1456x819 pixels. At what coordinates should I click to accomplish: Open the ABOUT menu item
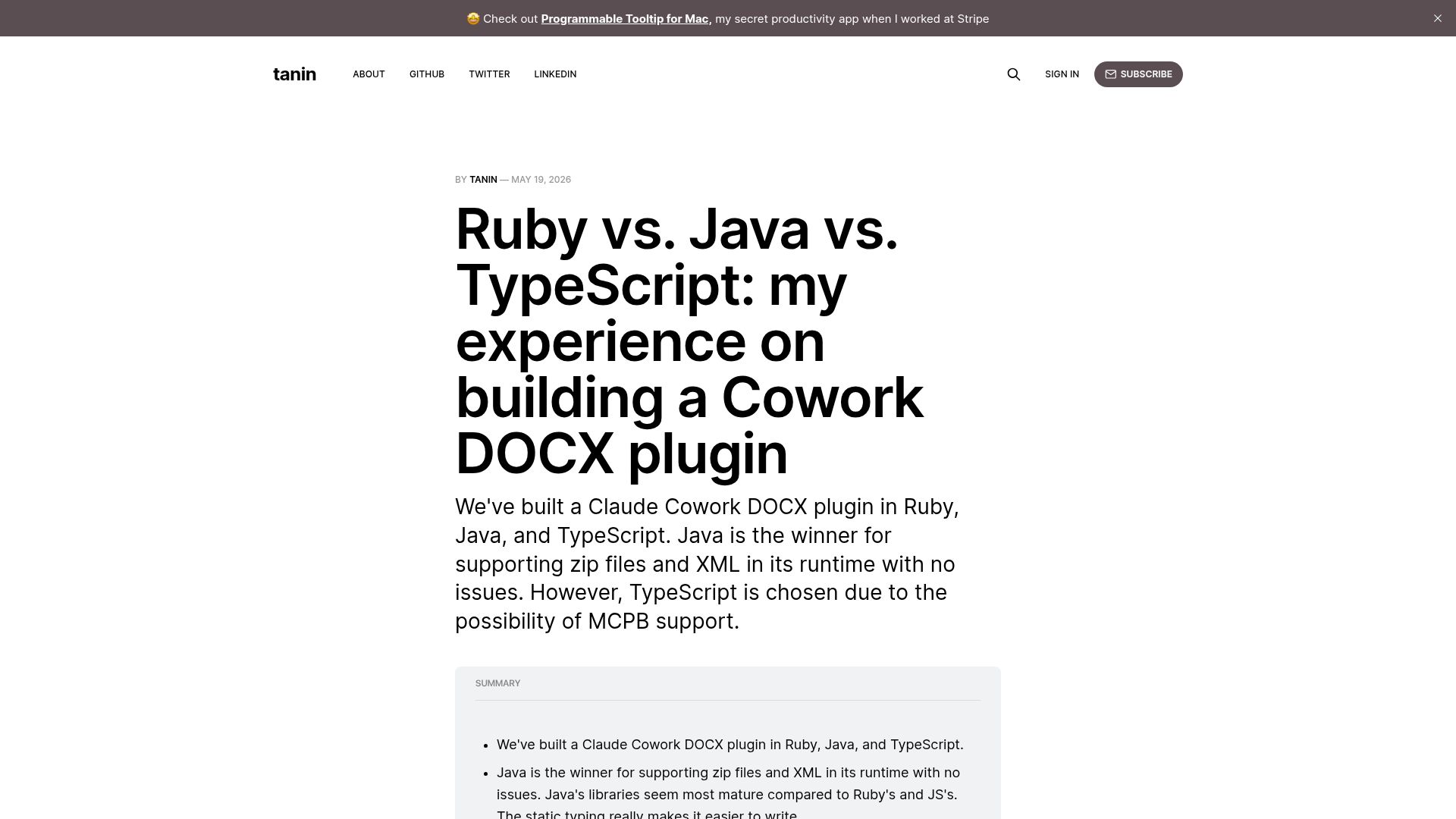click(x=369, y=74)
